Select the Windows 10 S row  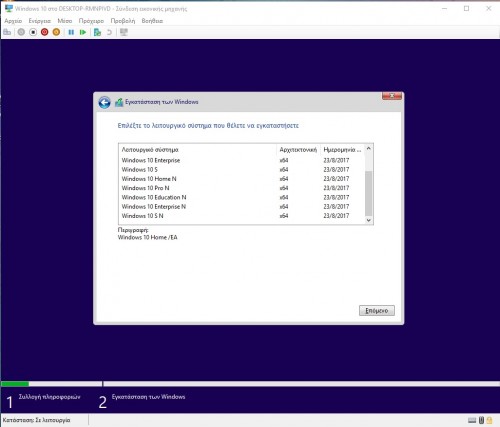(x=242, y=170)
